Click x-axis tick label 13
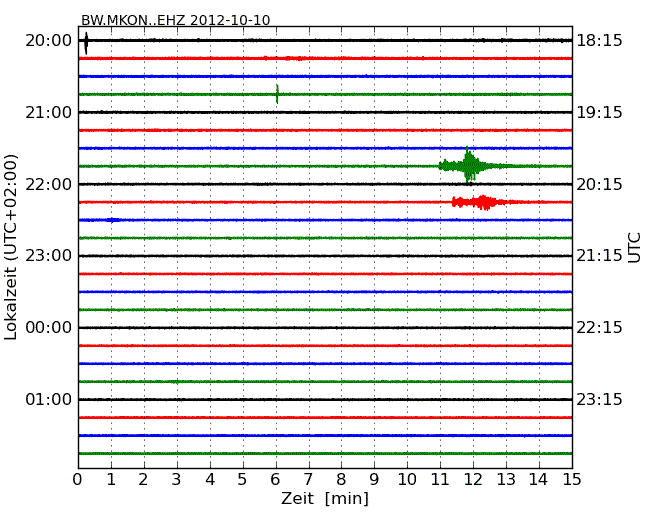Image resolution: width=650 pixels, height=520 pixels. point(506,480)
